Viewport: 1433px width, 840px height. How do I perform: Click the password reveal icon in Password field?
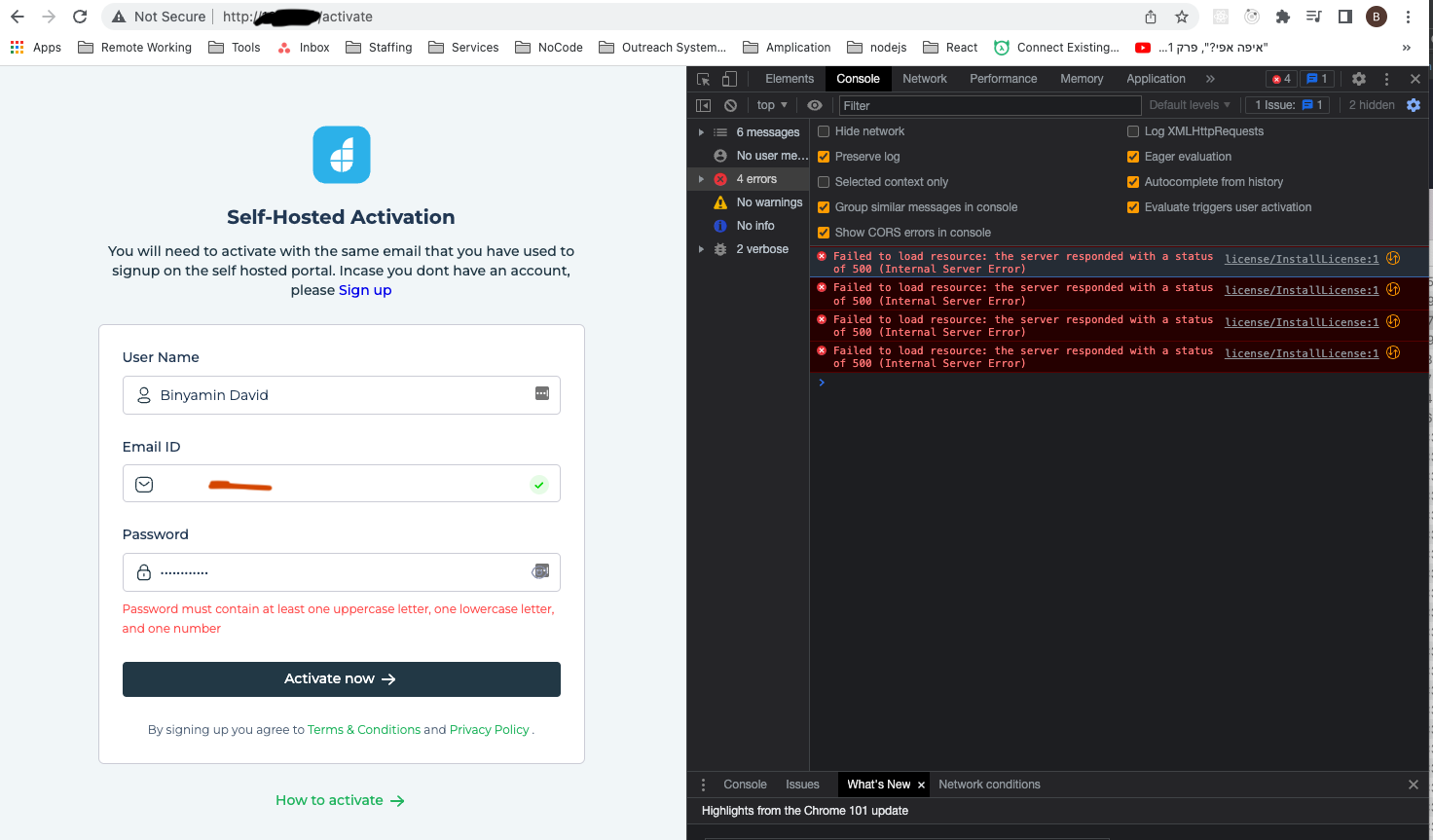pos(540,571)
